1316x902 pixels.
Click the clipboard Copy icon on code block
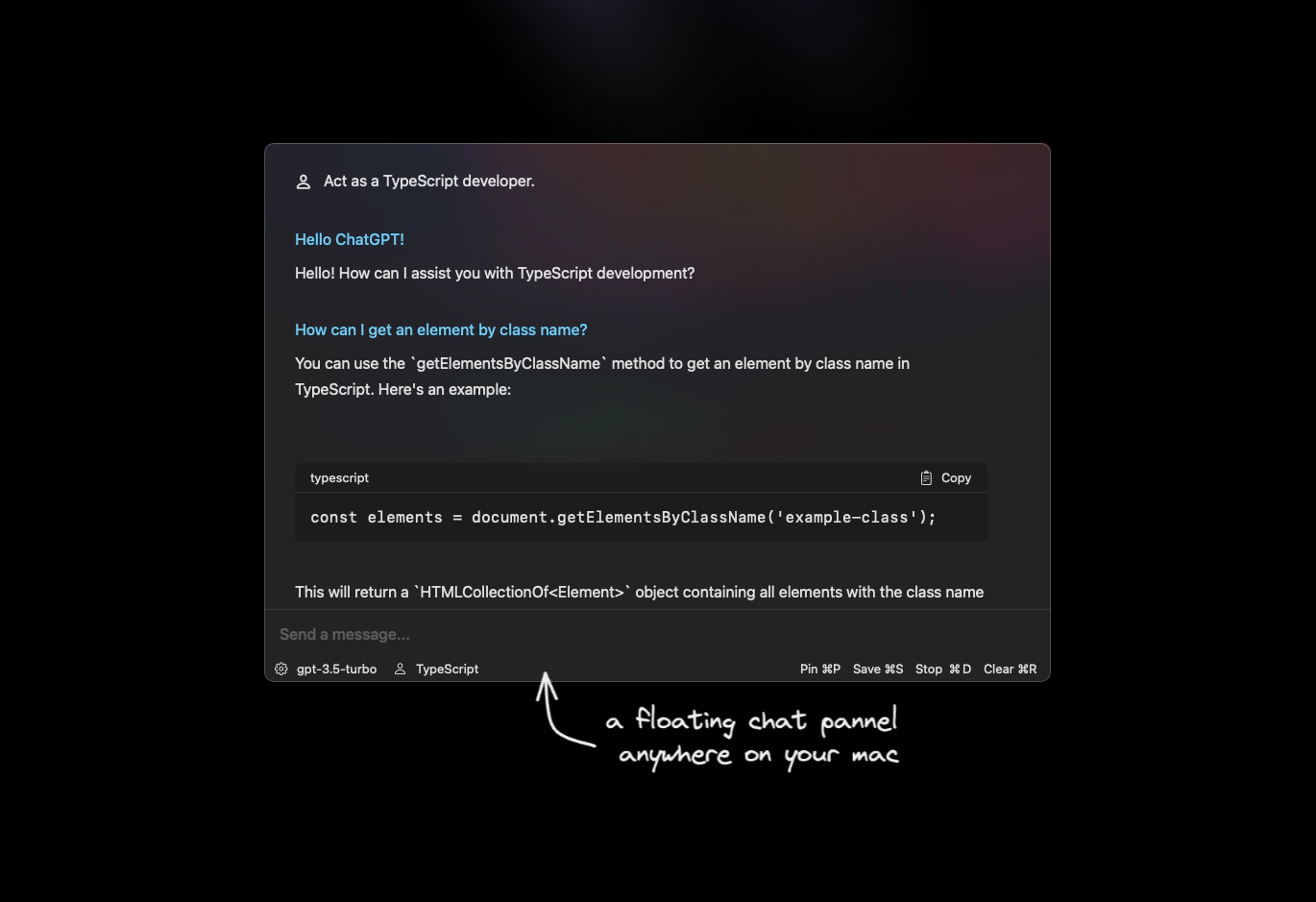[926, 477]
